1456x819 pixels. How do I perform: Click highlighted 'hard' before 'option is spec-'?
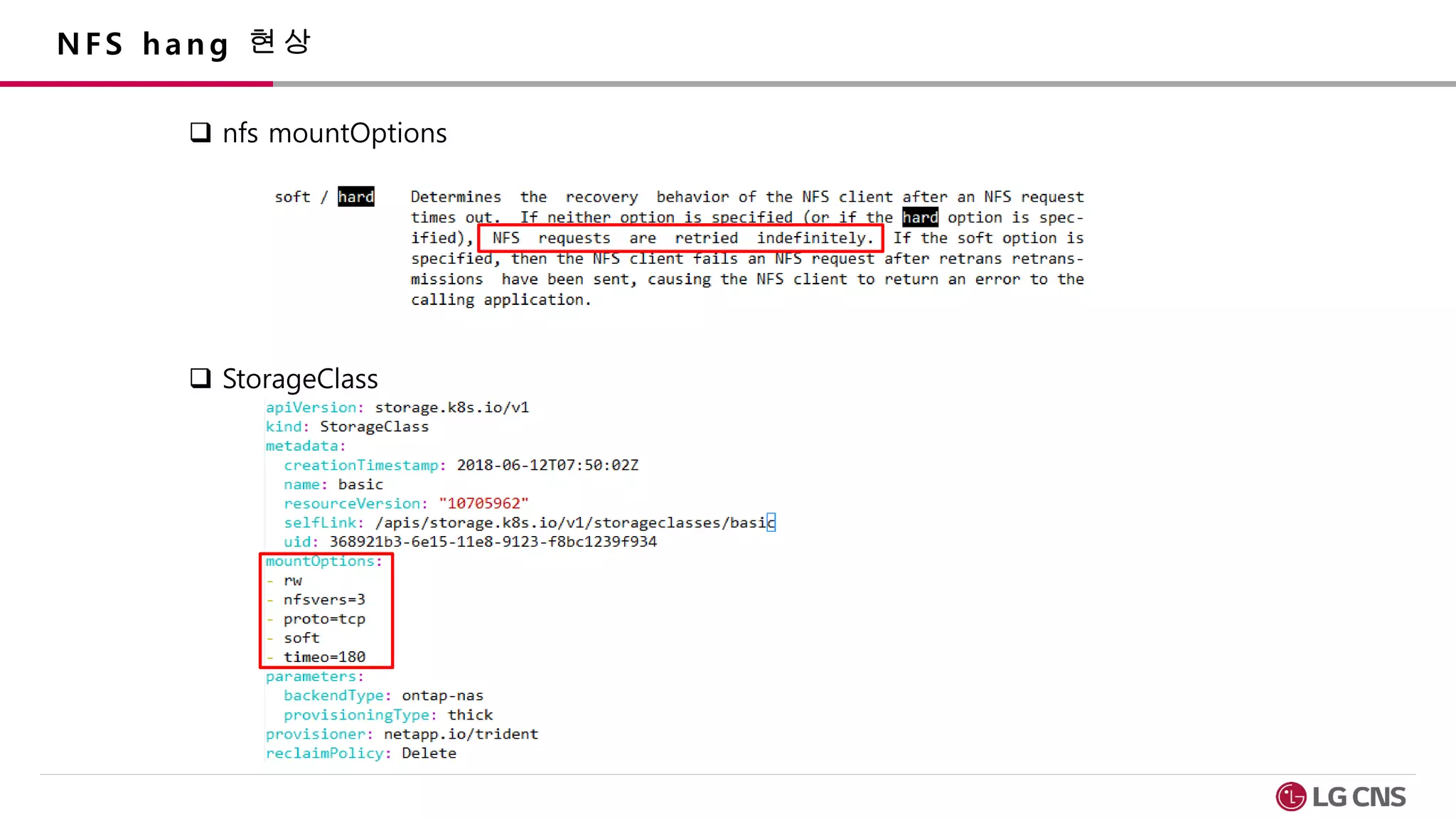coord(921,217)
